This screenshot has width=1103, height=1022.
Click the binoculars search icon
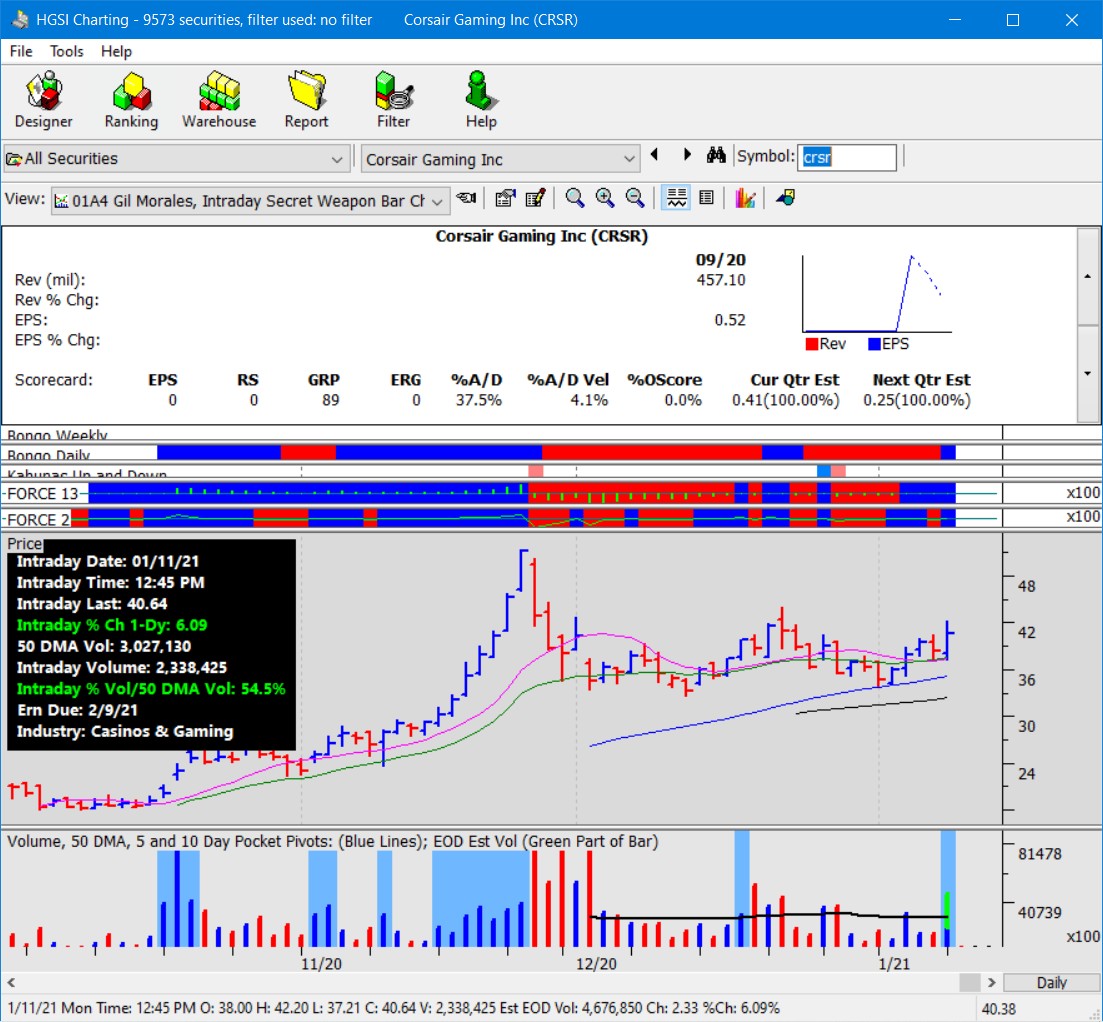(716, 155)
